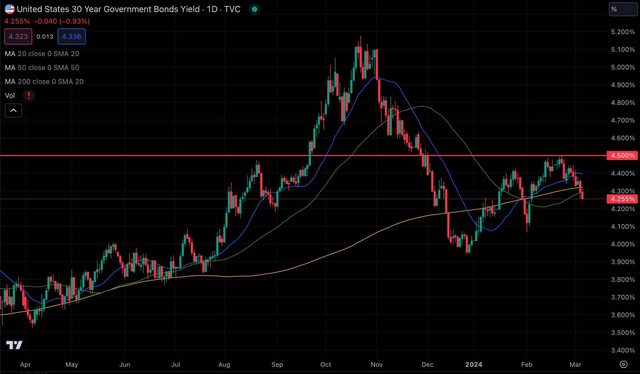Select the MA 20 close indicator legend
The image size is (640, 374).
click(x=42, y=53)
